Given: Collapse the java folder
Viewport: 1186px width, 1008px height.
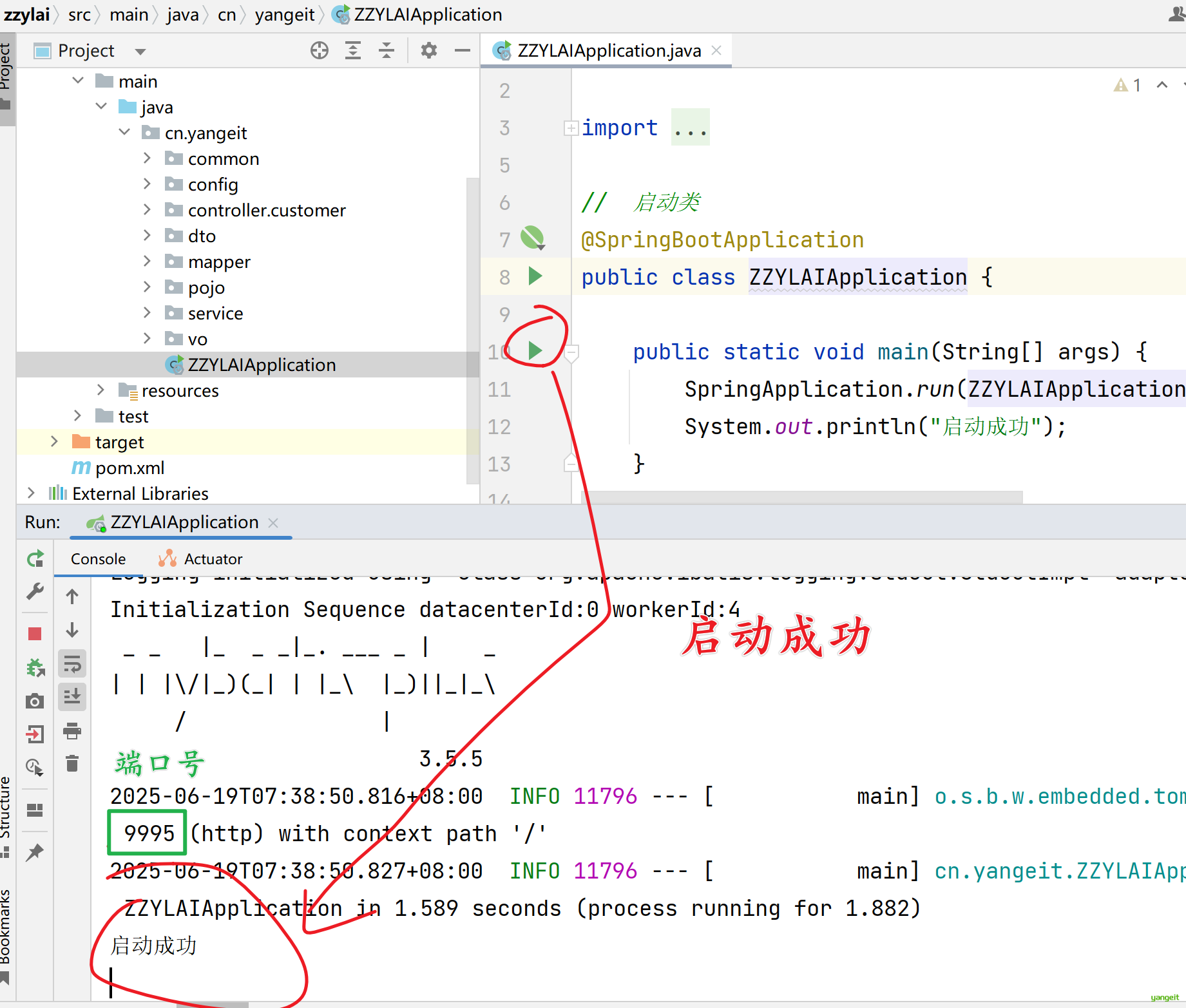Looking at the screenshot, I should pos(101,106).
